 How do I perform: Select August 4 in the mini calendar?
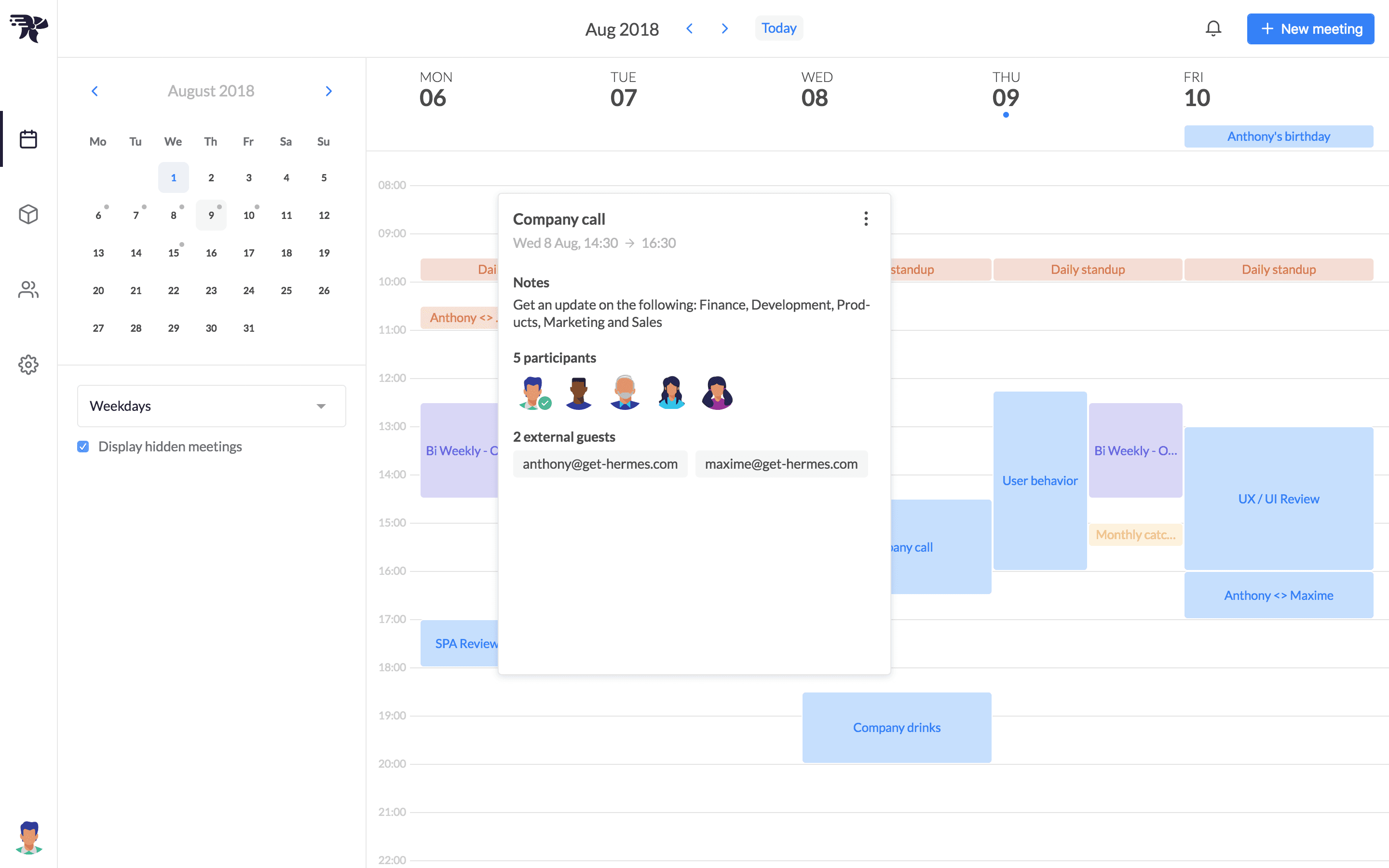pos(286,177)
